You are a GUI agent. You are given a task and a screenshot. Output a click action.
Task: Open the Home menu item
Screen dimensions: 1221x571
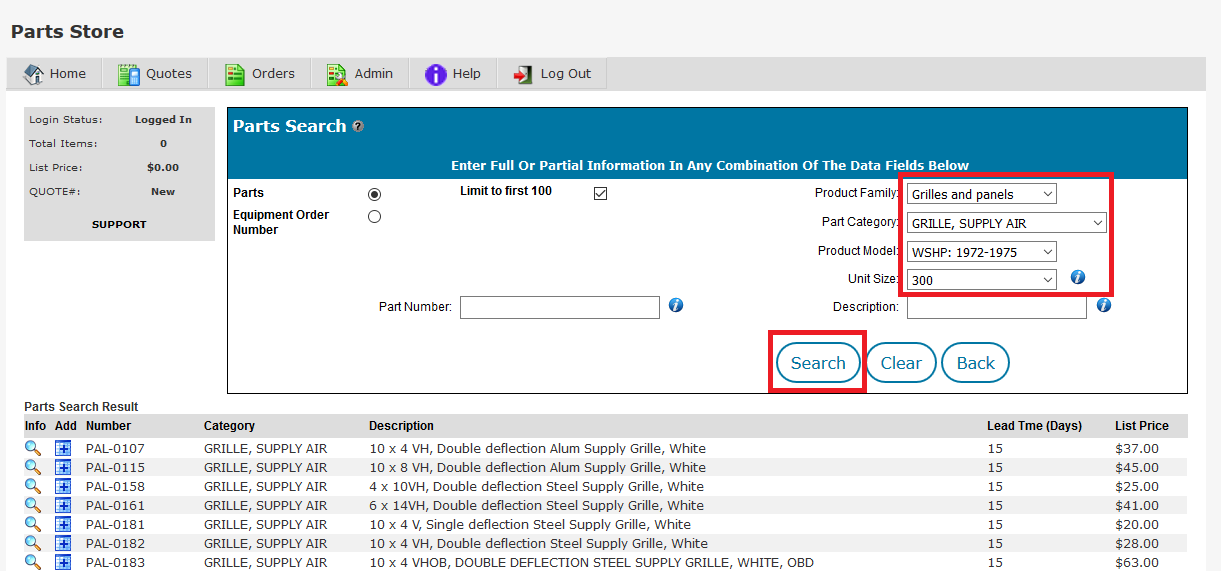tap(54, 74)
